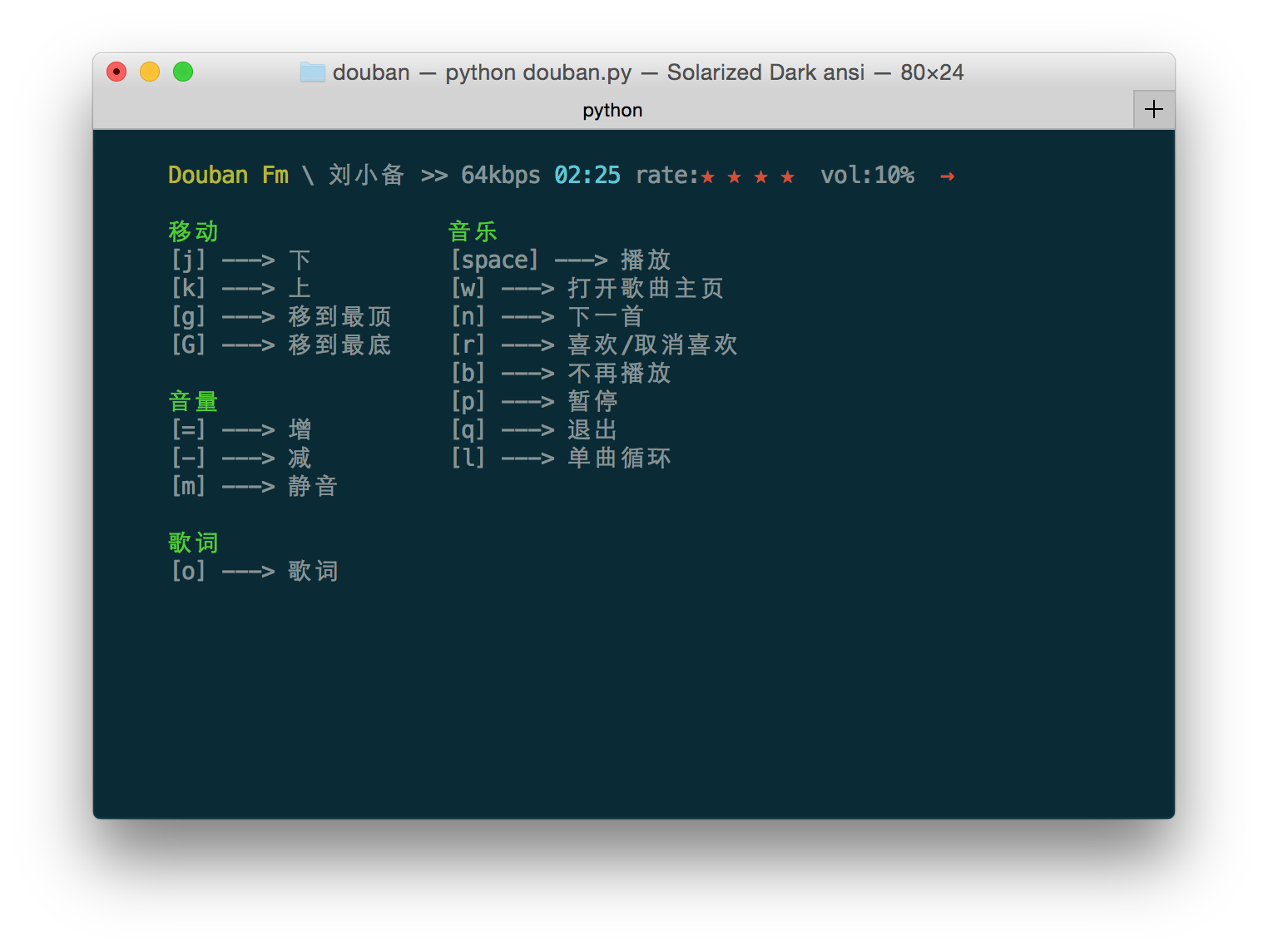Image resolution: width=1268 pixels, height=952 pixels.
Task: Click the red close window button
Action: 116,72
